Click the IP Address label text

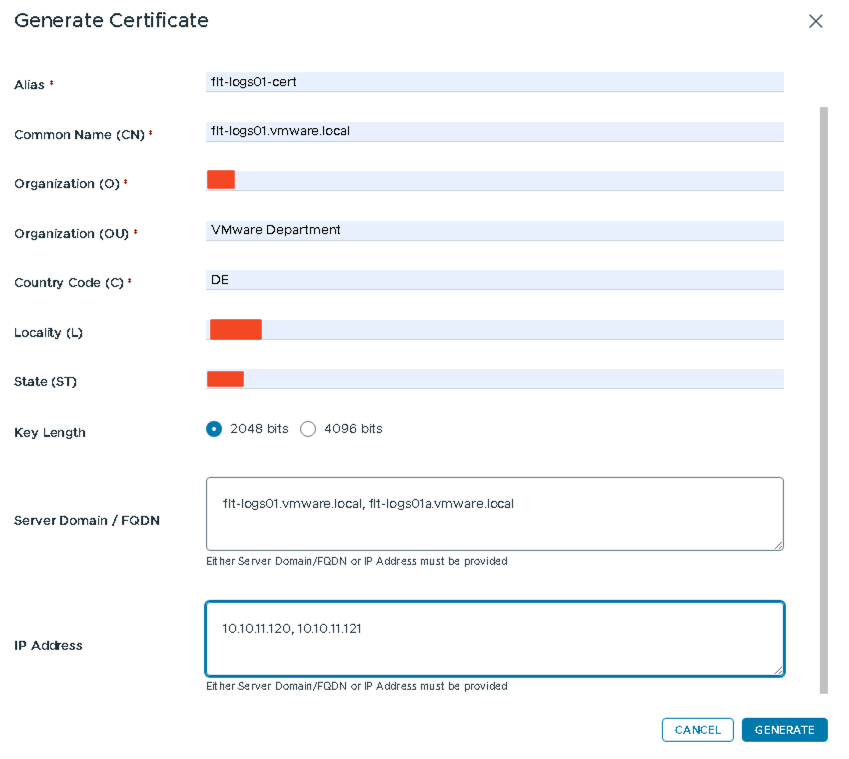pyautogui.click(x=48, y=646)
